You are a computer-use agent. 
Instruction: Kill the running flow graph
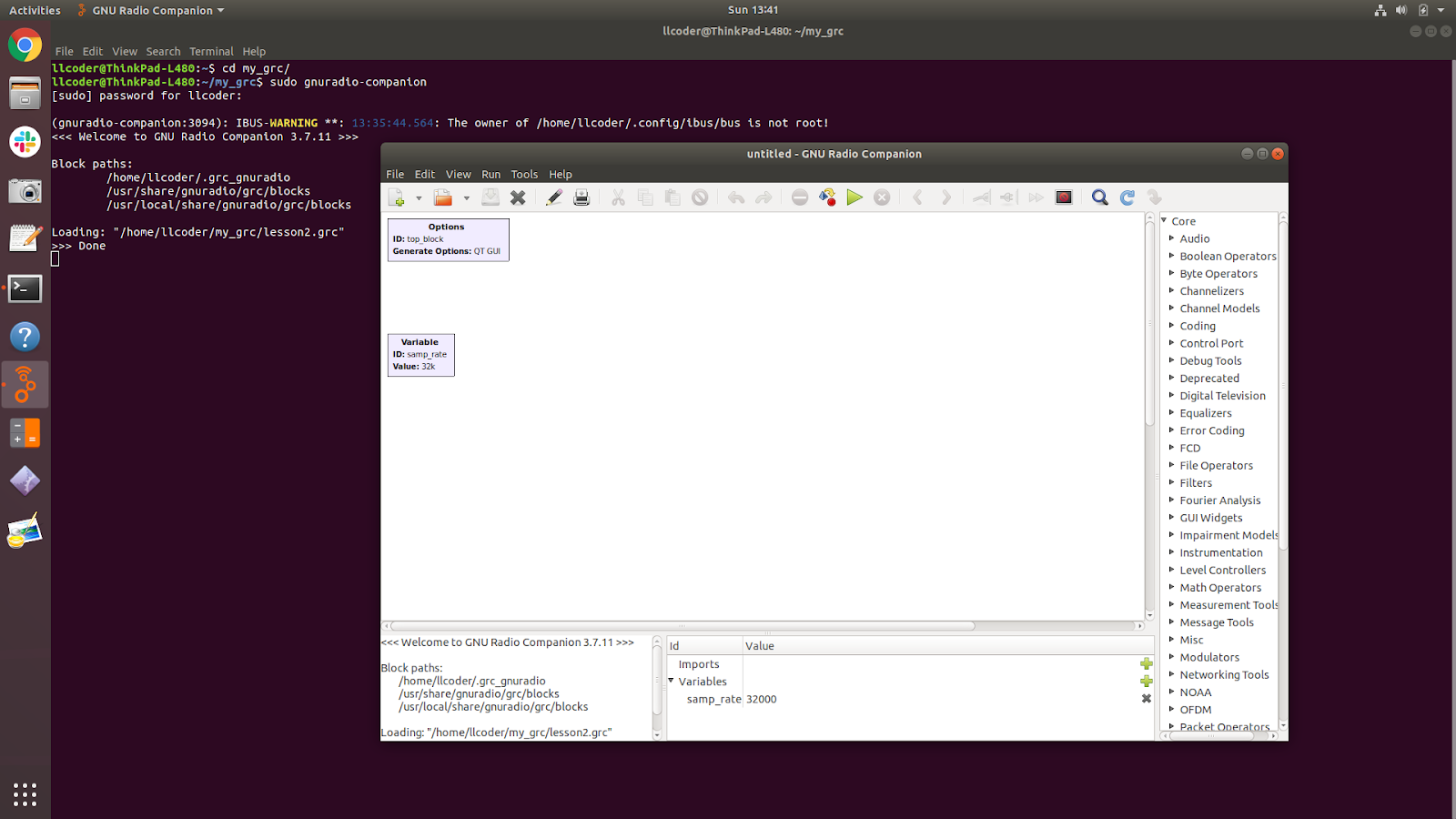[882, 197]
